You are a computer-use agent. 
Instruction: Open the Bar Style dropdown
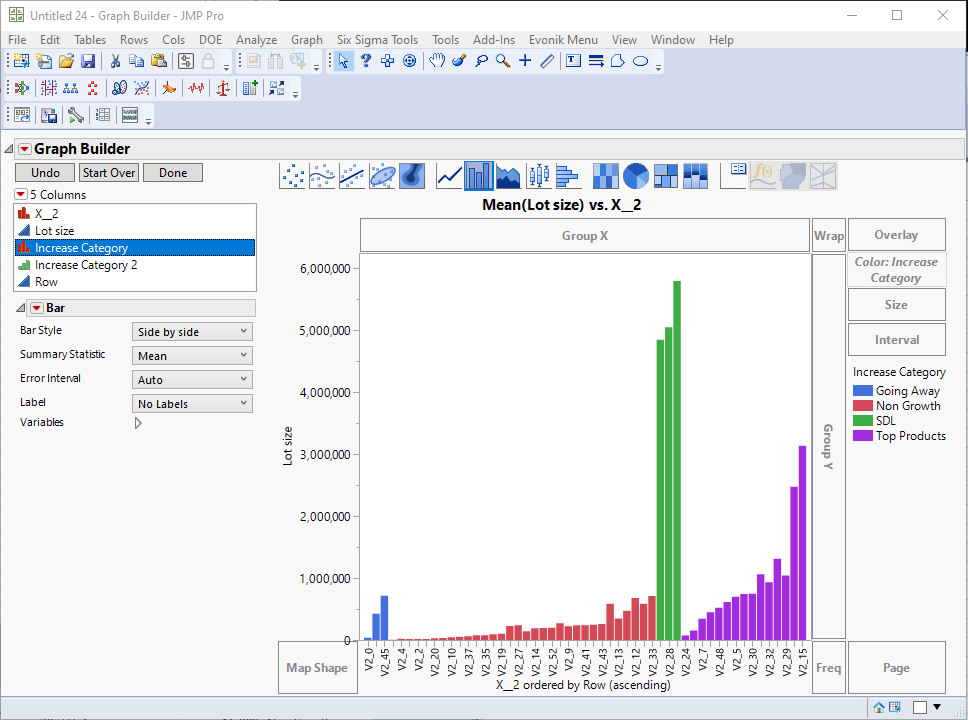(x=192, y=332)
